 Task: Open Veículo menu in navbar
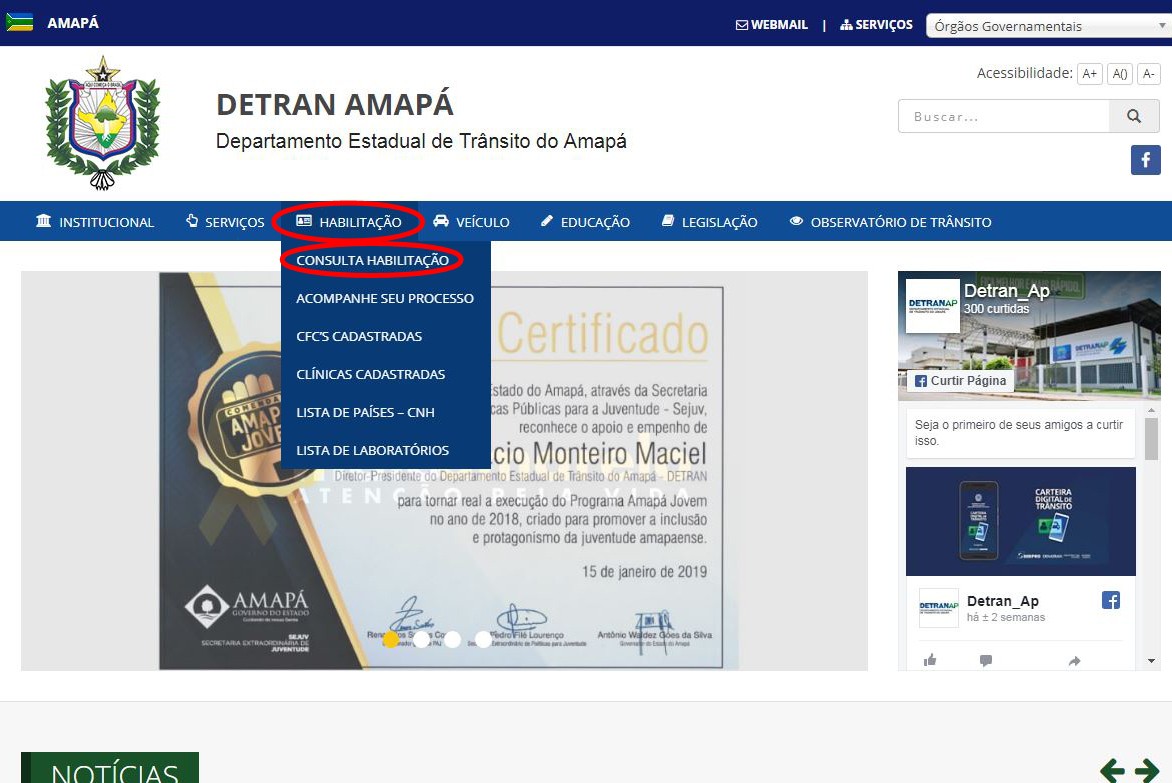click(471, 222)
